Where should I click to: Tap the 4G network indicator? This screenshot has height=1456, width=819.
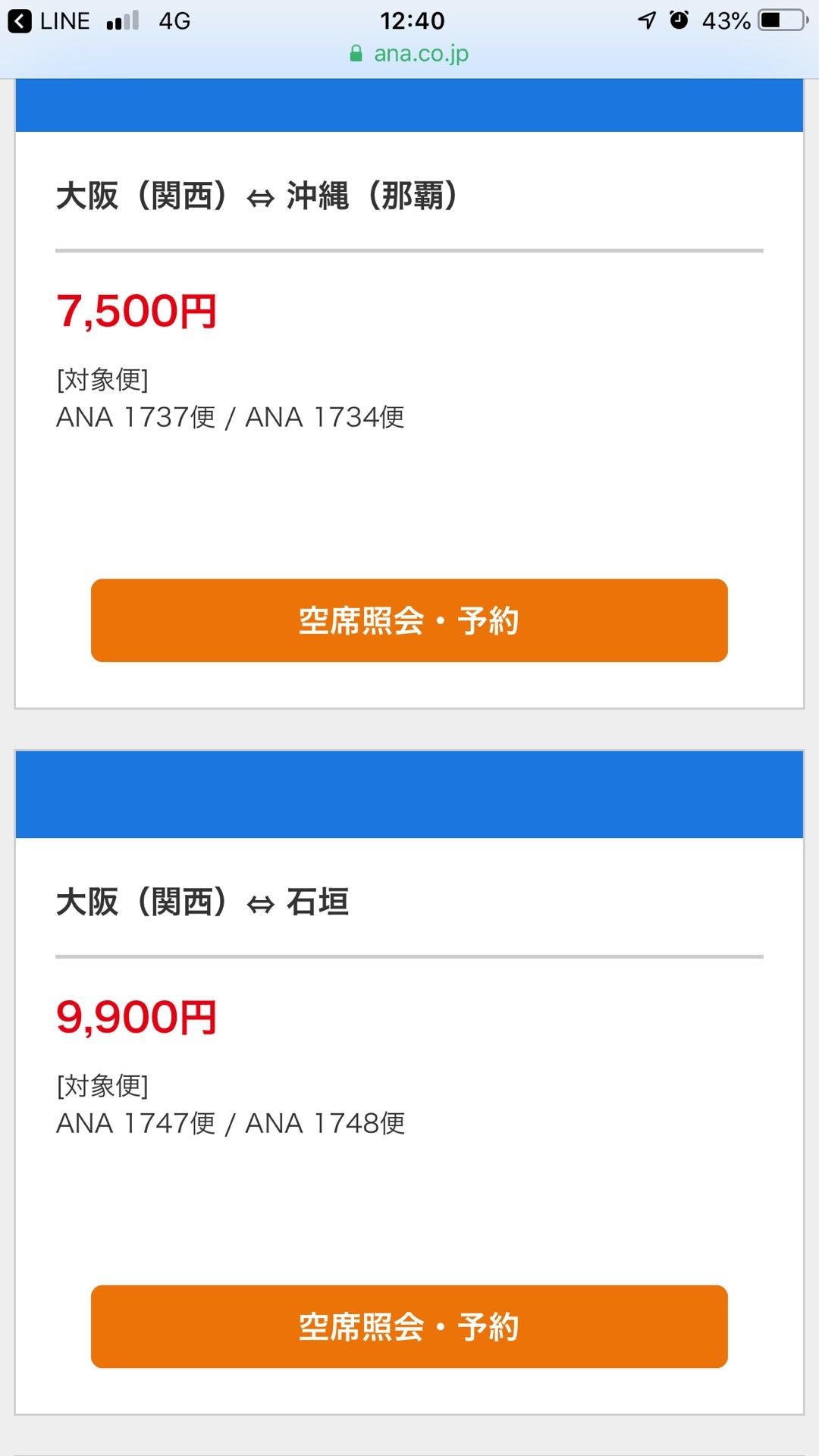click(174, 20)
